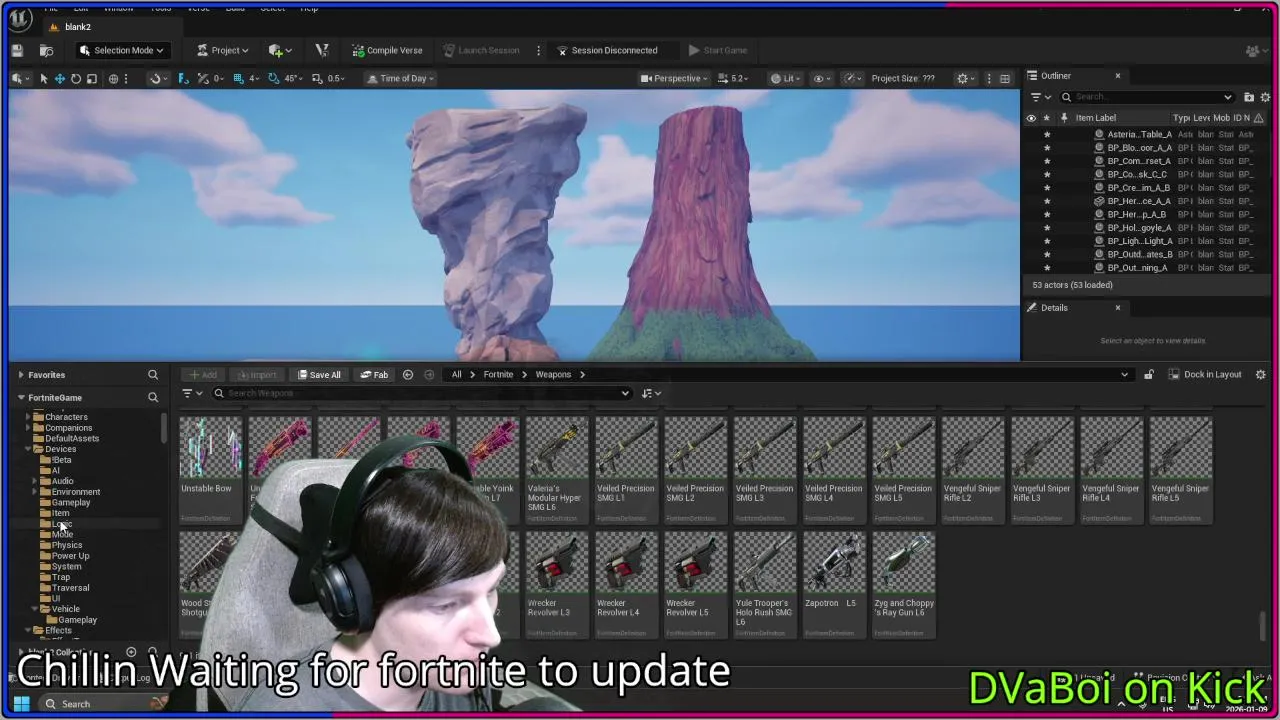Open the Project dropdown menu
Image resolution: width=1280 pixels, height=720 pixels.
click(222, 50)
